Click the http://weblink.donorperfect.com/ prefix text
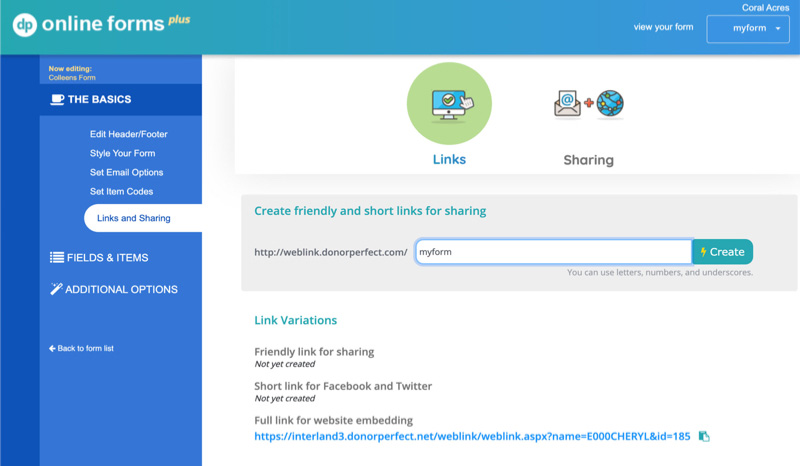Image resolution: width=800 pixels, height=466 pixels. click(331, 252)
